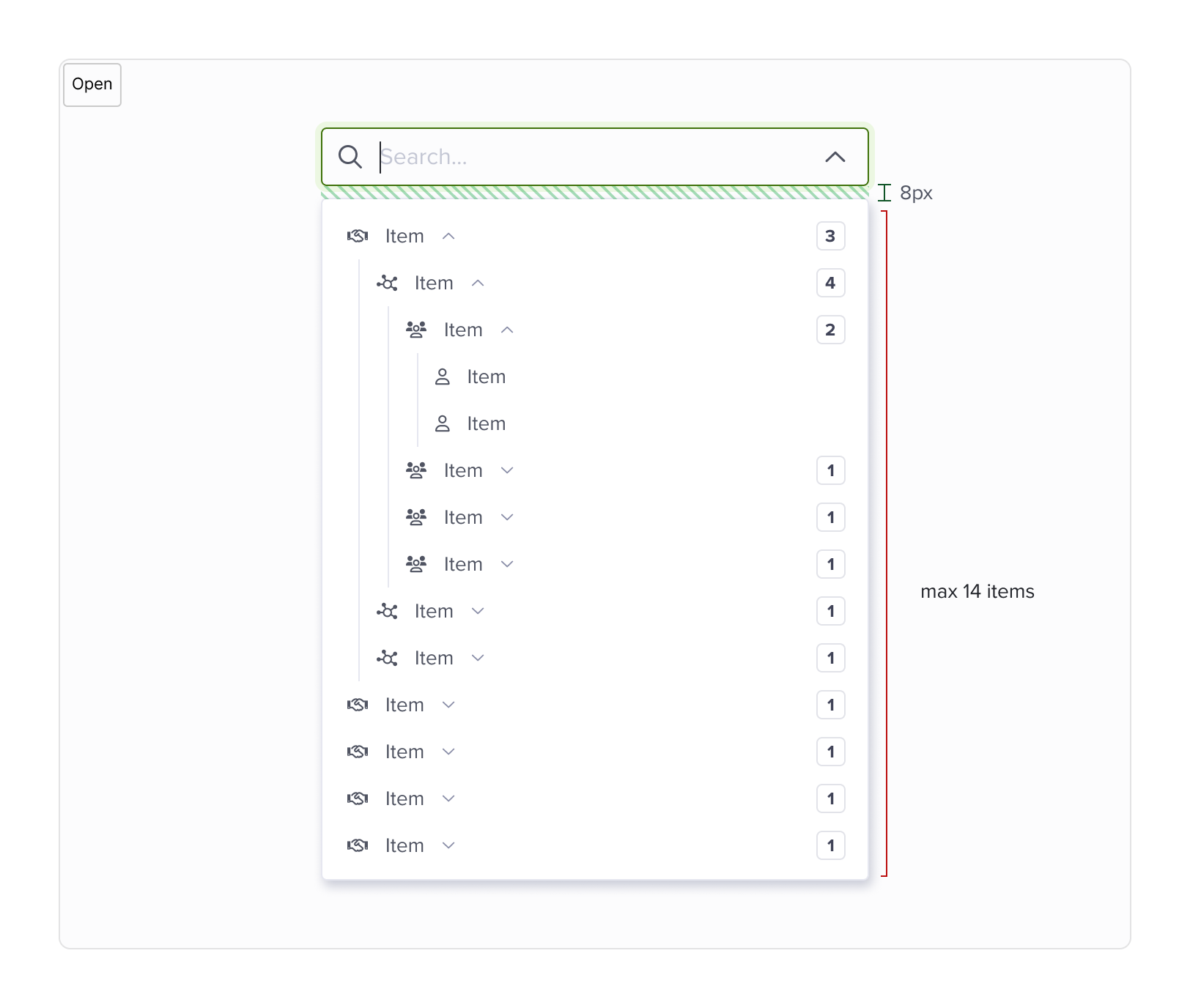1190x1008 pixels.
Task: Click the first single-person icon
Action: [443, 377]
